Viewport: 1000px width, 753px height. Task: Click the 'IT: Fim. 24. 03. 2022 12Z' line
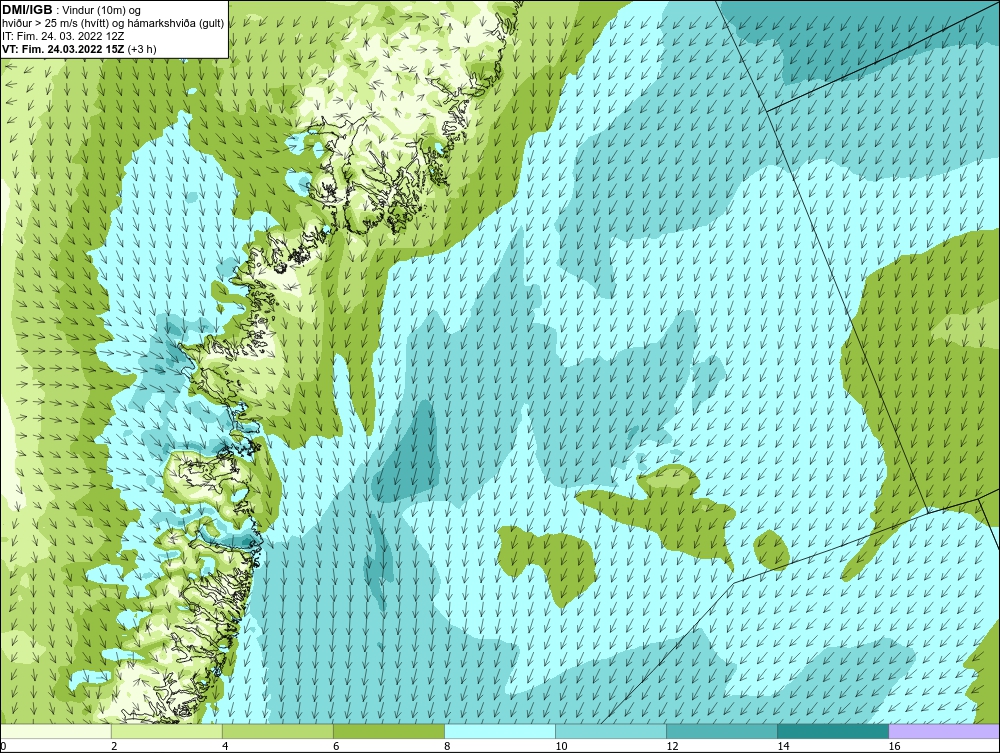click(61, 36)
